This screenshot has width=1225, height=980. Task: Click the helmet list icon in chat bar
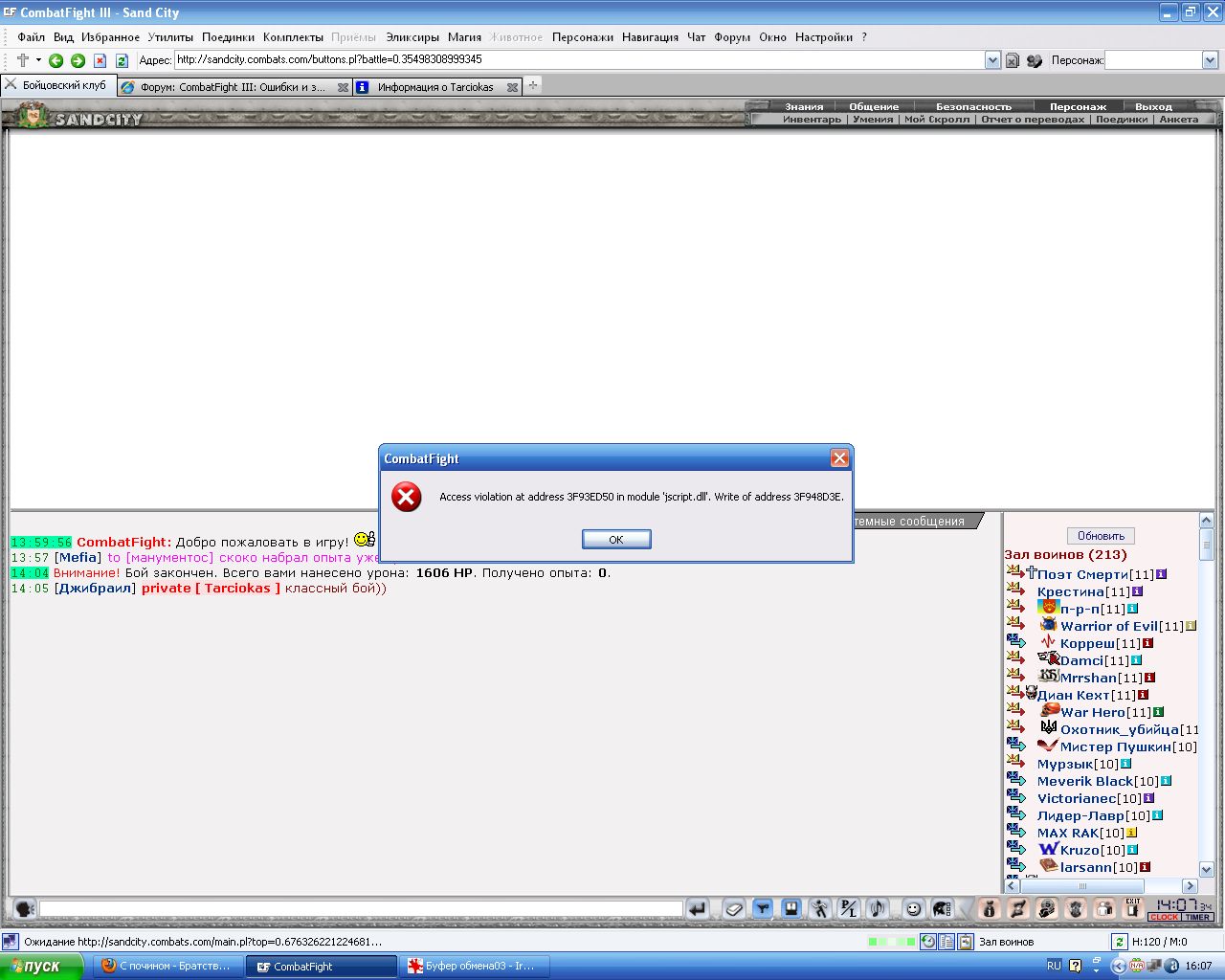942,908
